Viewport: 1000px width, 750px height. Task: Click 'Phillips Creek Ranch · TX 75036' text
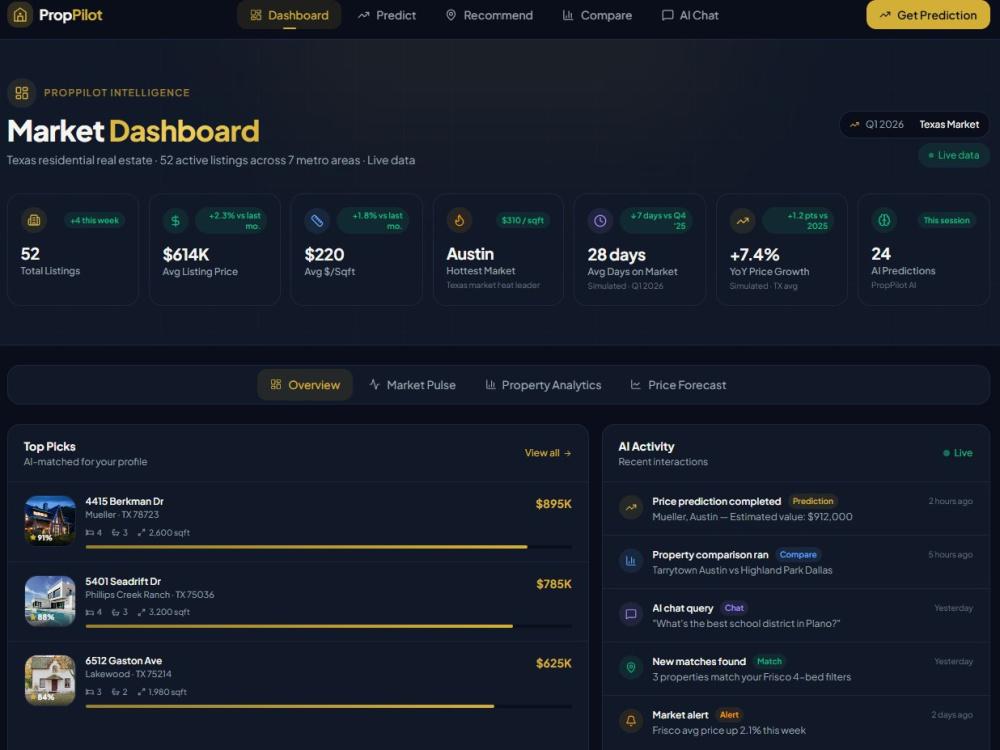point(150,595)
